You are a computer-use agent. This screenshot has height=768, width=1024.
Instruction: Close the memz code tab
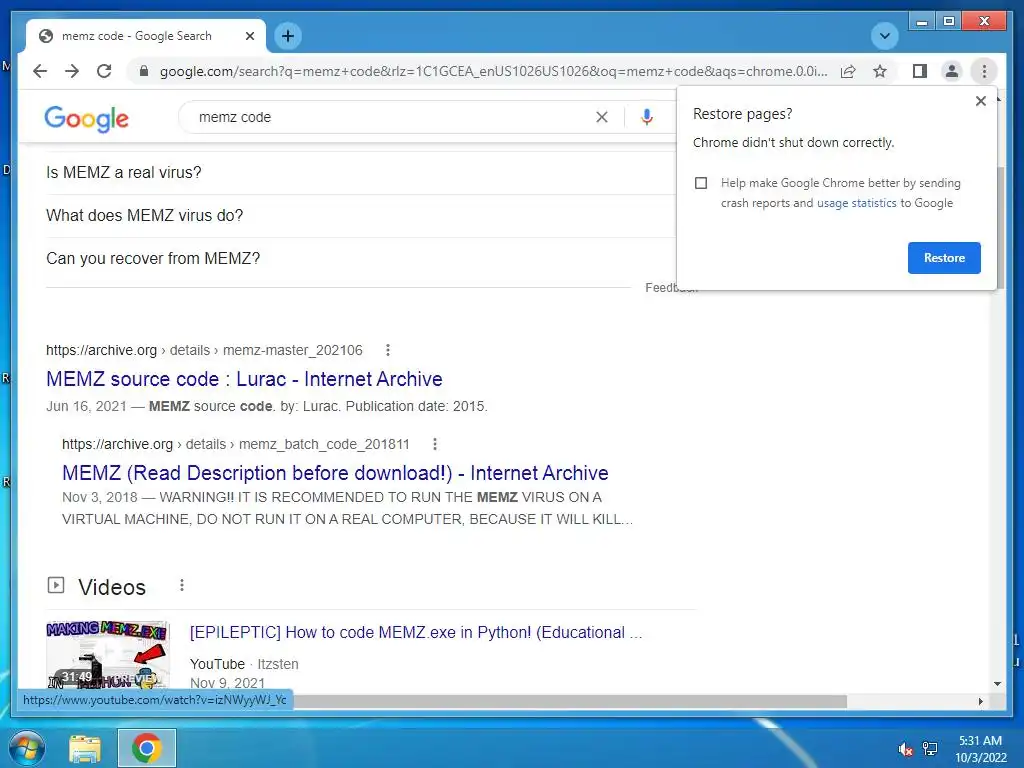[x=249, y=36]
